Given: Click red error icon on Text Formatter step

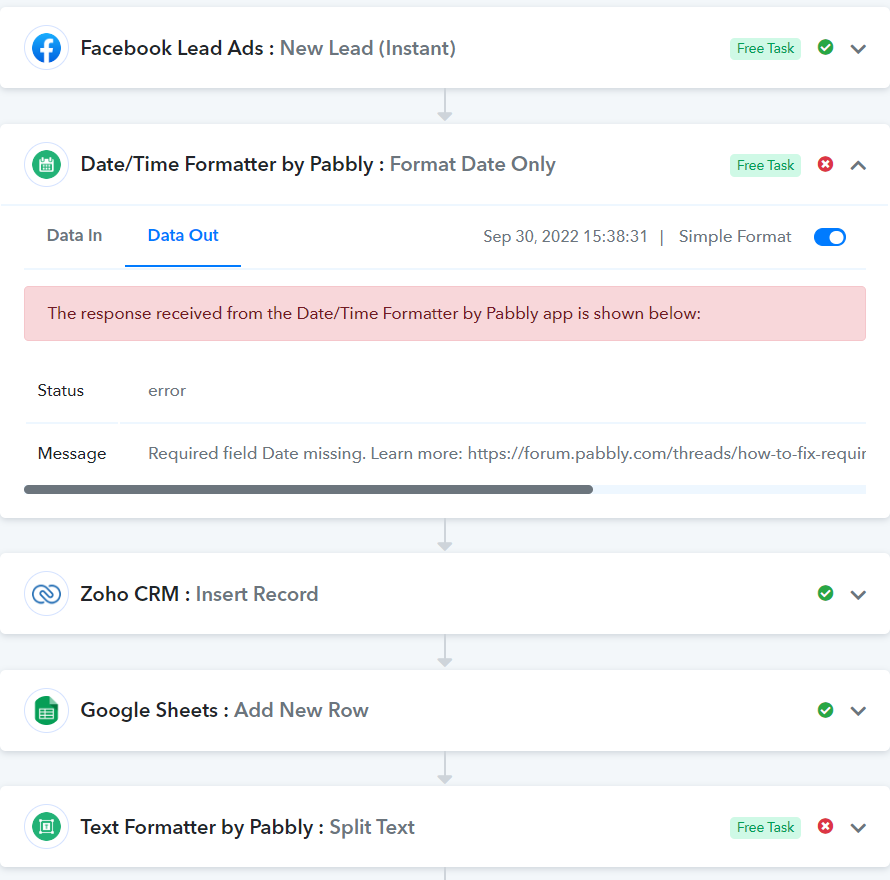Looking at the screenshot, I should click(825, 826).
